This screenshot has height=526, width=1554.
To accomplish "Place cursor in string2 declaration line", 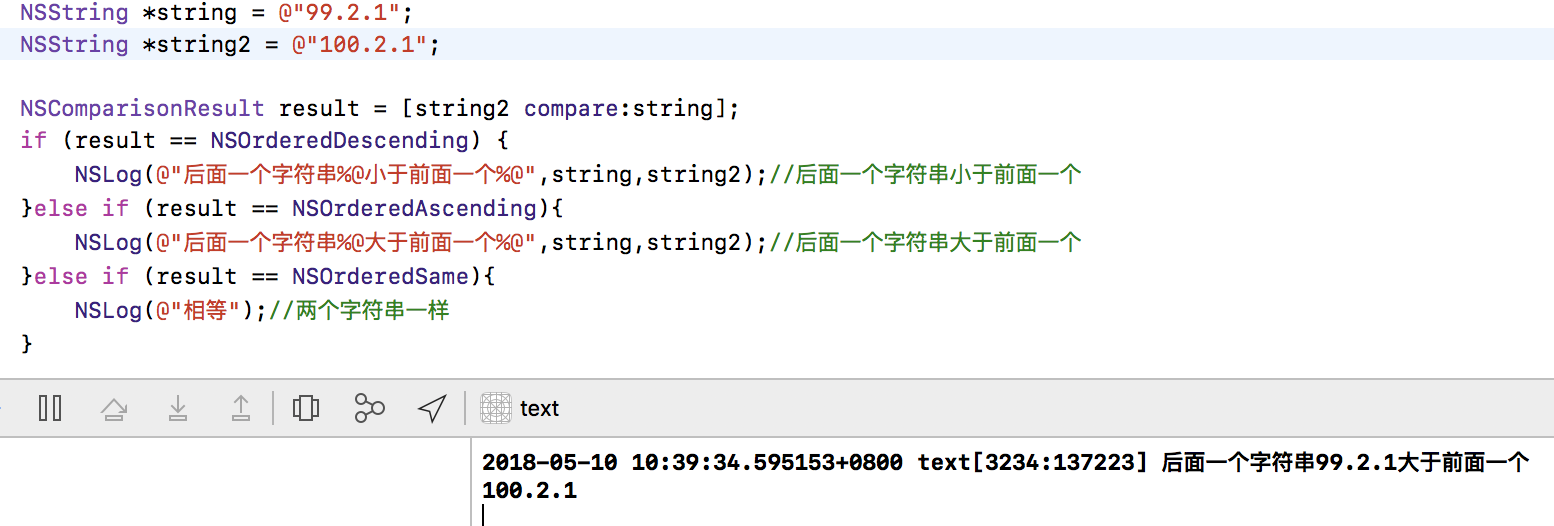I will (x=777, y=44).
